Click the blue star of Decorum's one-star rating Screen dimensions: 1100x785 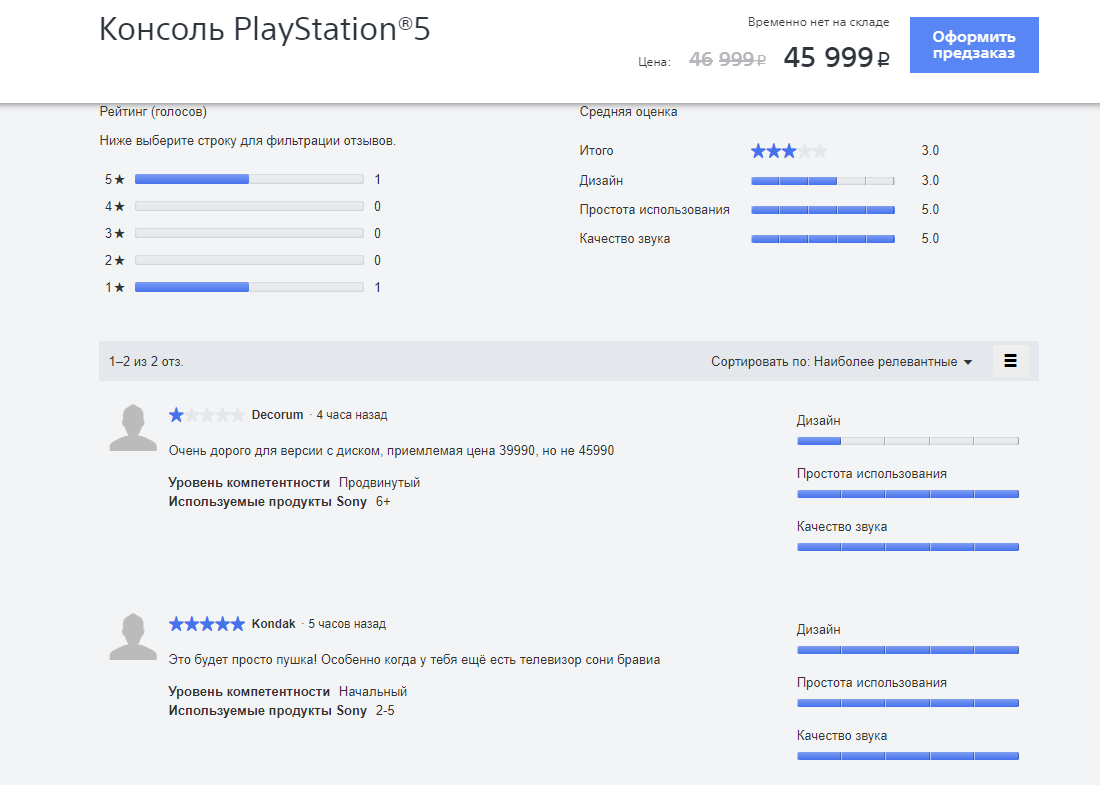tap(174, 414)
